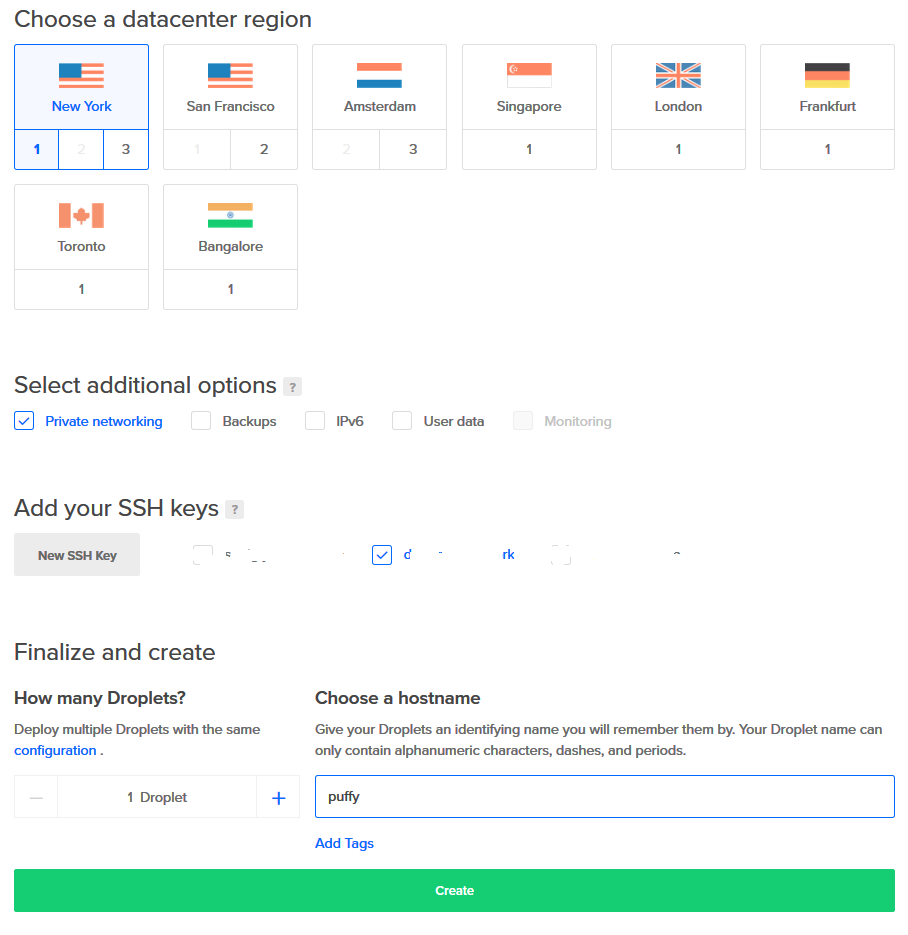
Task: Click the New SSH Key button
Action: coord(77,555)
